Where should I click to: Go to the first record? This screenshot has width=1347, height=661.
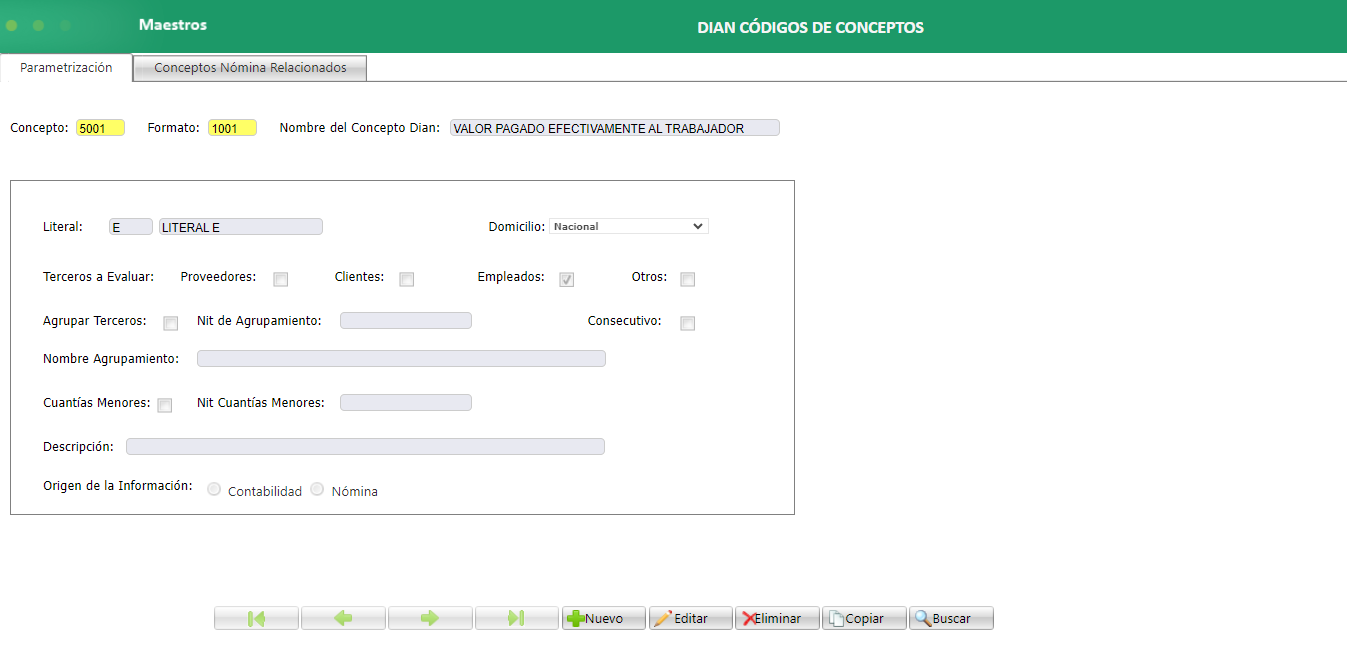[256, 618]
